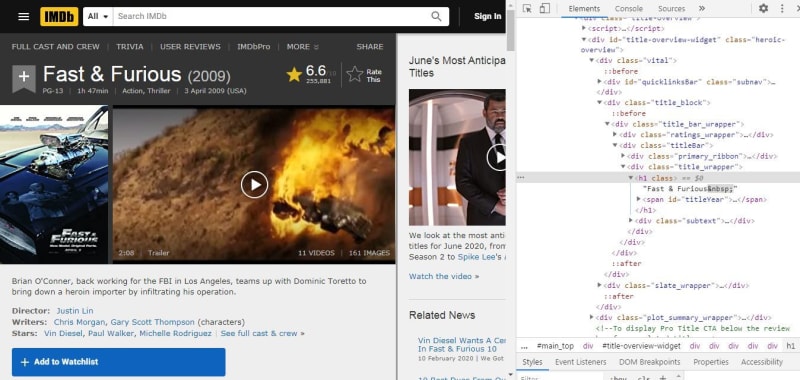Open 161 IMAGES gallery link
This screenshot has width=800, height=380.
coord(369,253)
